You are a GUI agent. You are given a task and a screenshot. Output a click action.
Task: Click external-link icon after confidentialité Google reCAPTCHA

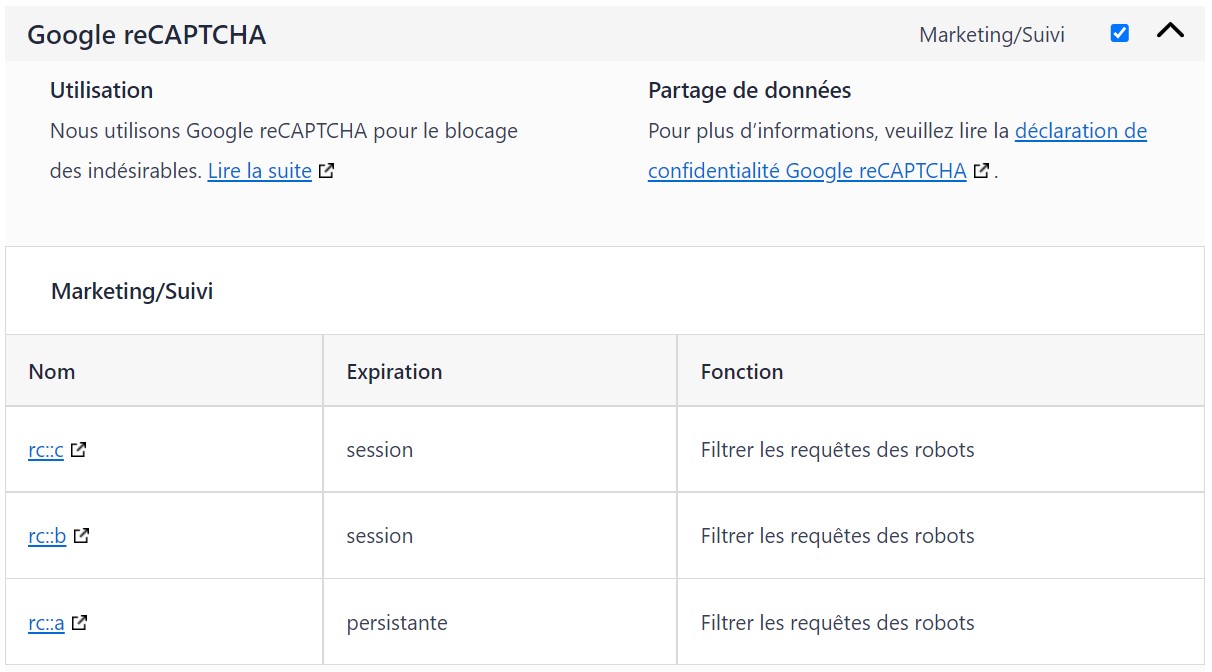981,171
